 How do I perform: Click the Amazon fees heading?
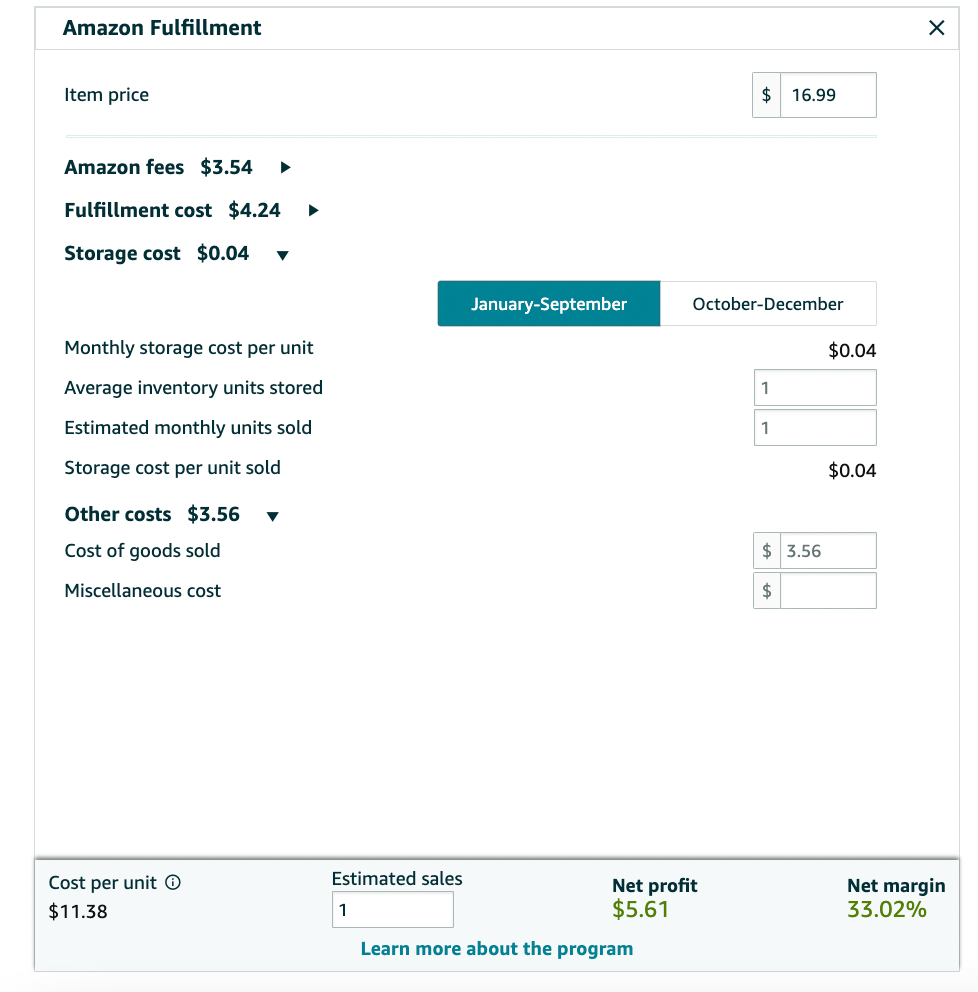coord(124,168)
